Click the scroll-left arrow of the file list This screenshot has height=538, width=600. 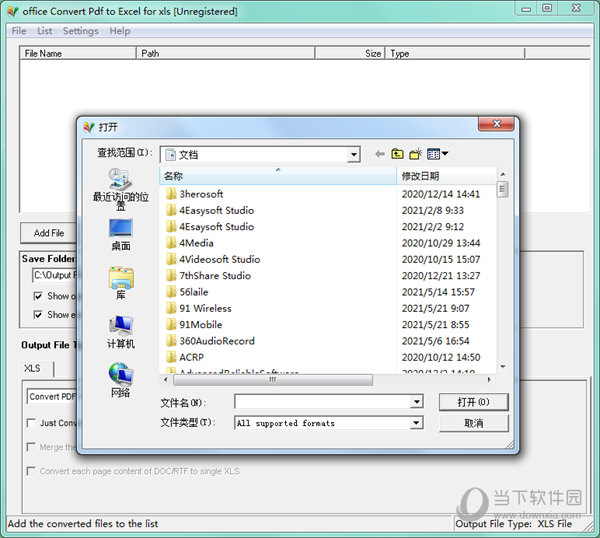[166, 380]
